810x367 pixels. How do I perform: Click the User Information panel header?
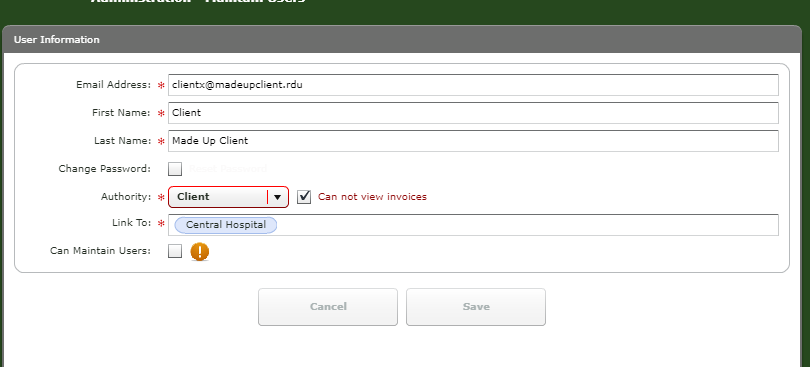click(x=402, y=39)
